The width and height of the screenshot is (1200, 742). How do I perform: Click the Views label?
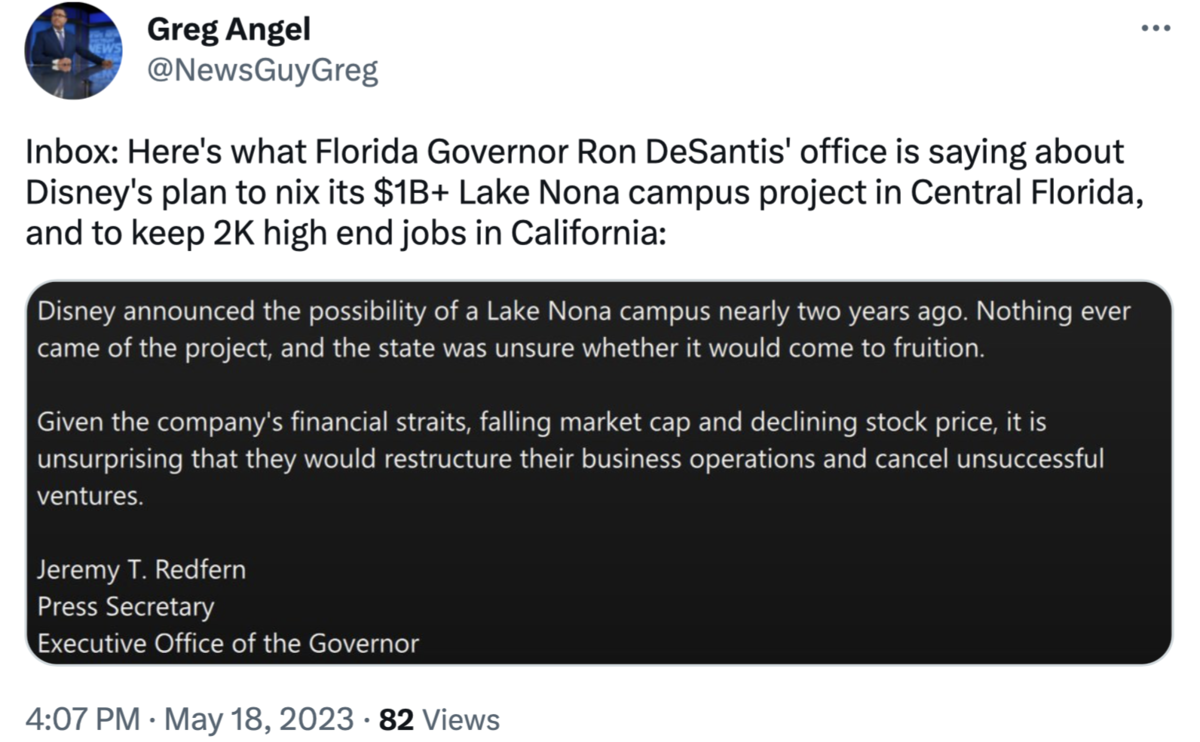(x=461, y=718)
